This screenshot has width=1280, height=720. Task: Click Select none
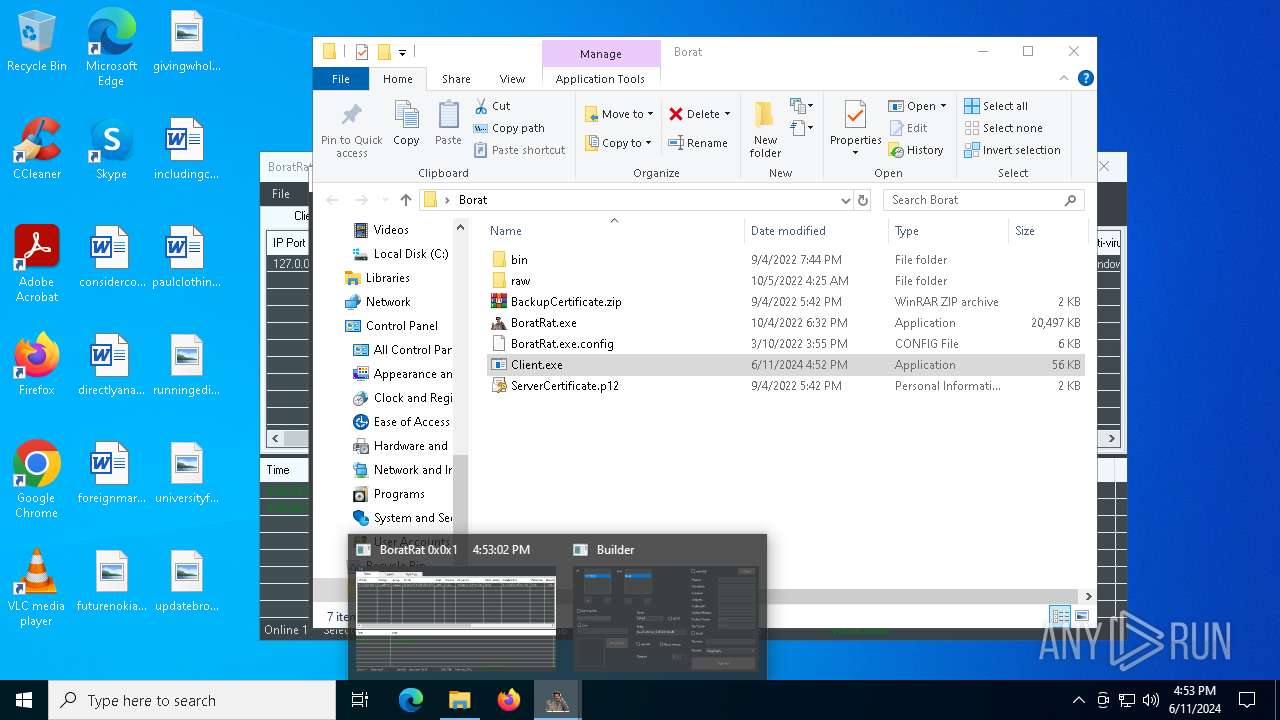tap(1003, 128)
